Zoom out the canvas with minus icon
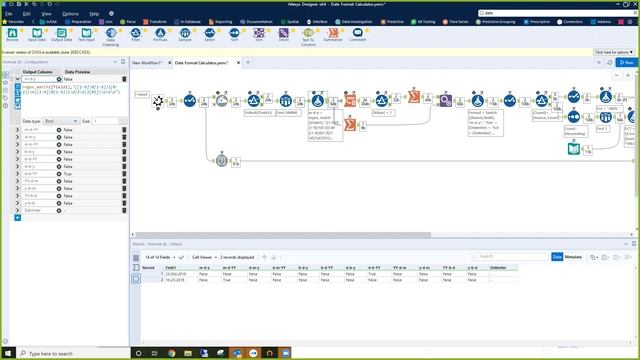The width and height of the screenshot is (640, 360). [617, 76]
